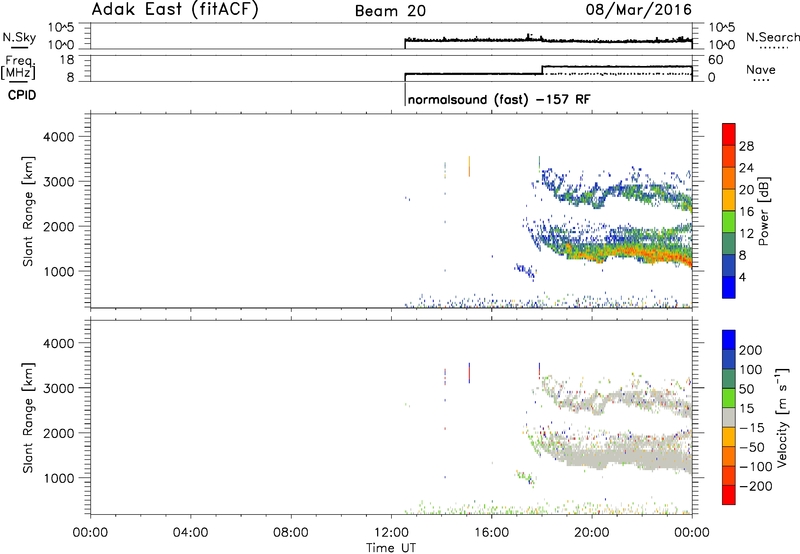Screen dimensions: 800x554
Task: Click '1000' on the power panel range axis
Action: point(59,271)
